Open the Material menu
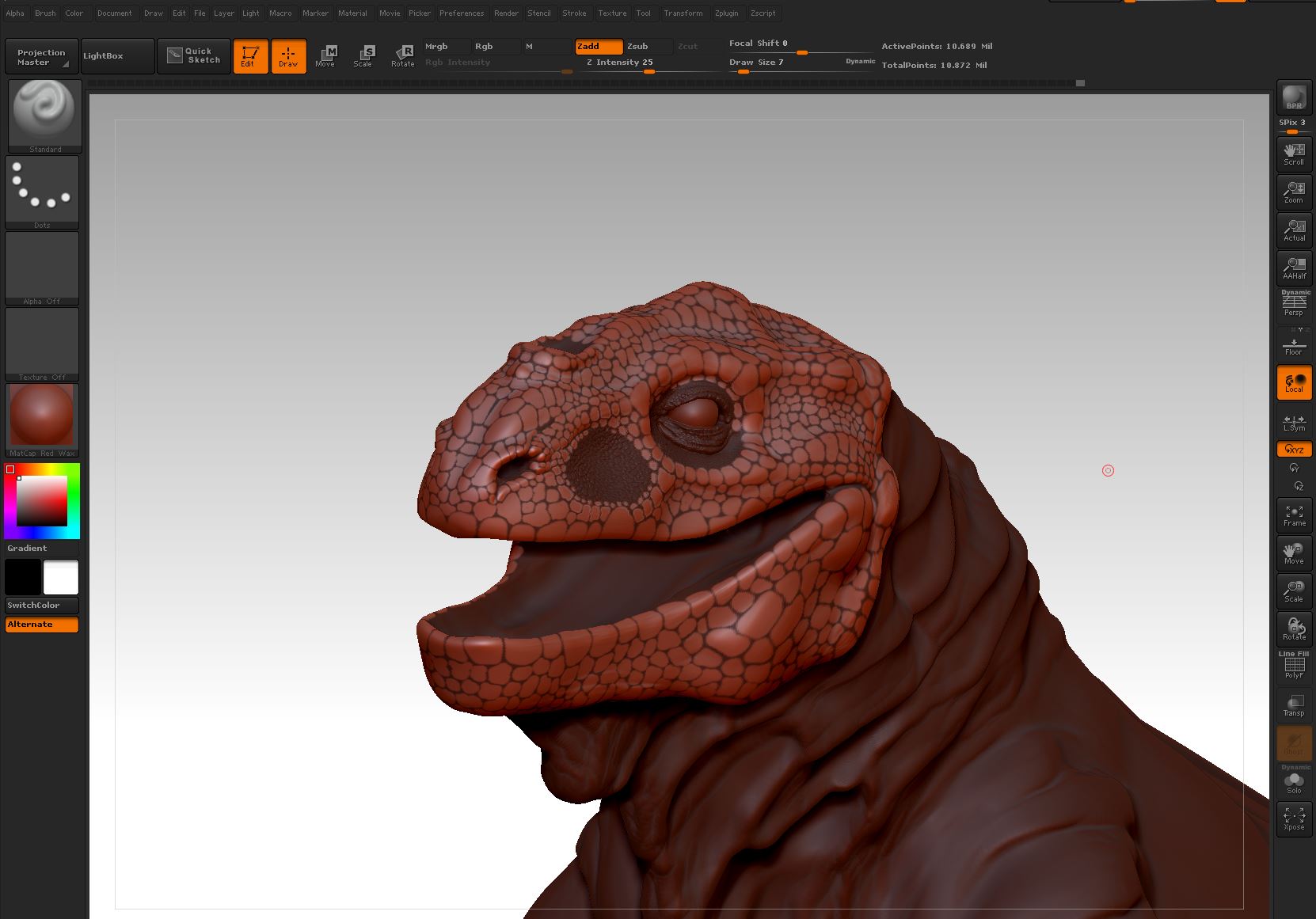This screenshot has width=1316, height=919. tap(352, 13)
